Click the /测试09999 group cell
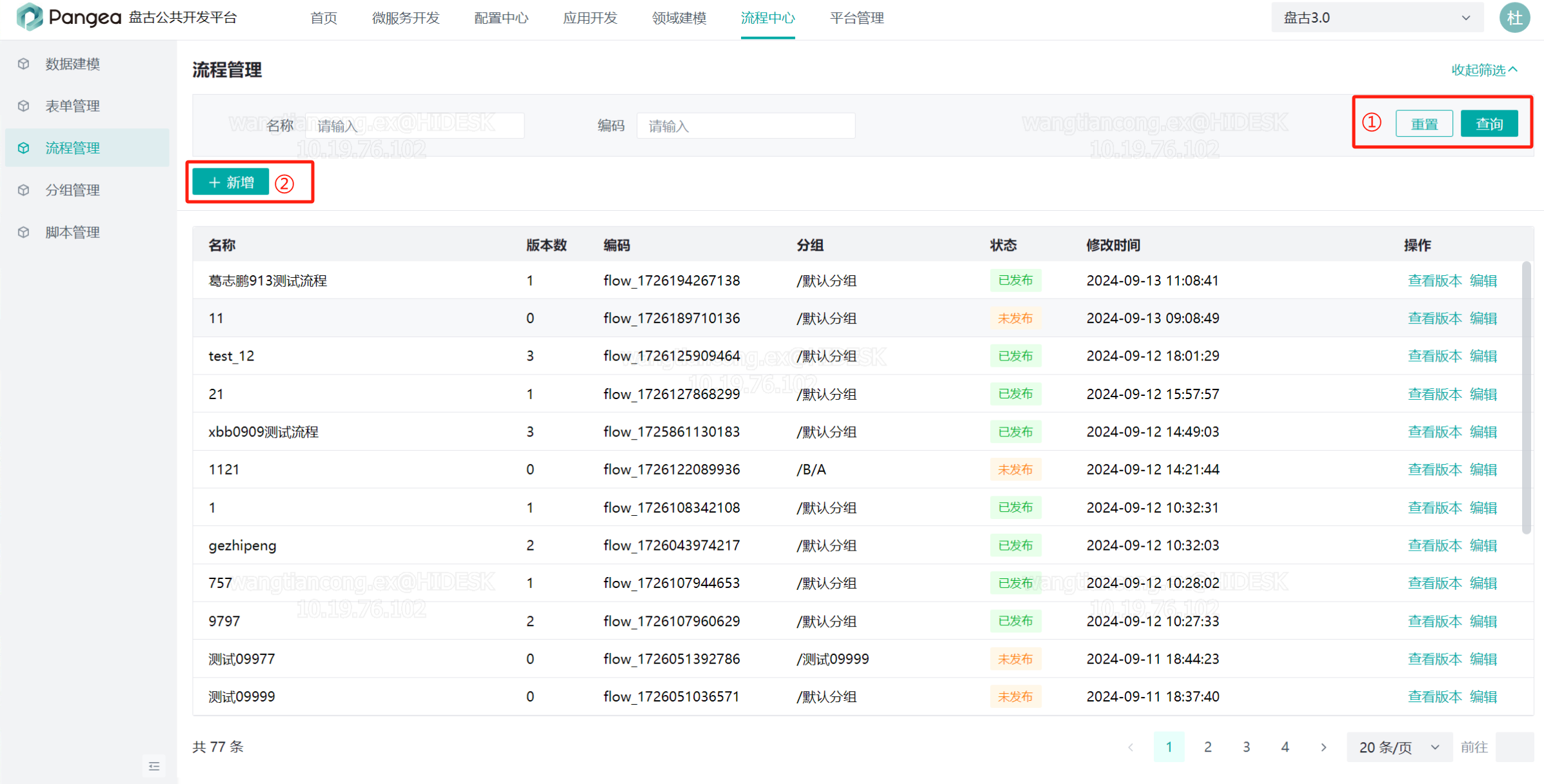The image size is (1544, 784). point(833,659)
